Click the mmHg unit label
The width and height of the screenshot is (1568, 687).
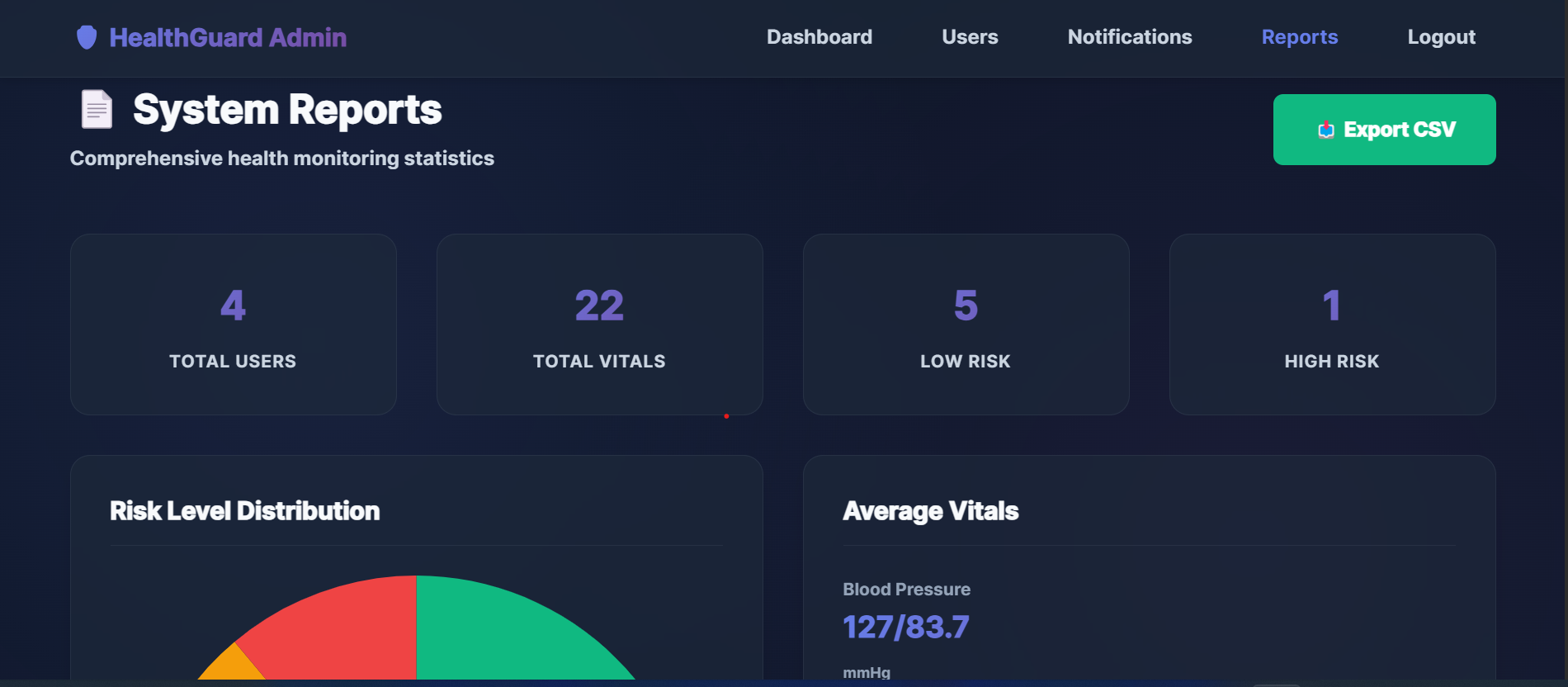867,673
